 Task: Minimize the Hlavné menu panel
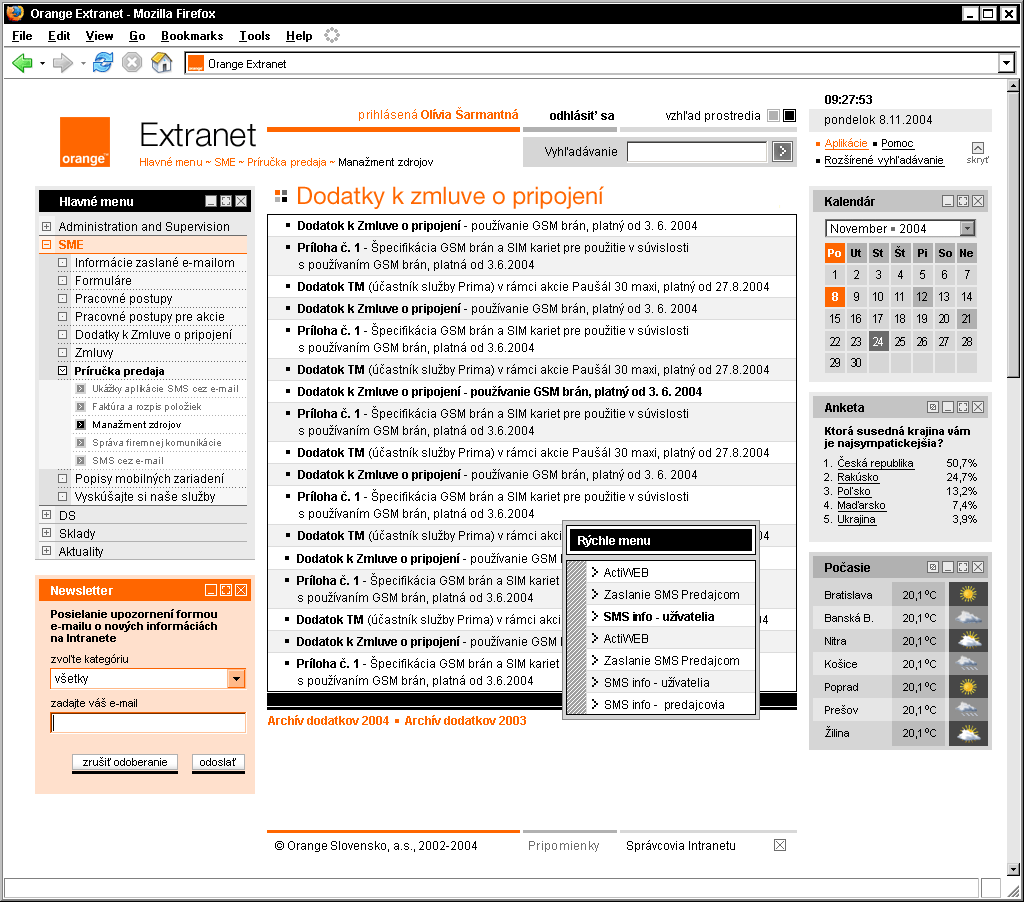(x=211, y=201)
